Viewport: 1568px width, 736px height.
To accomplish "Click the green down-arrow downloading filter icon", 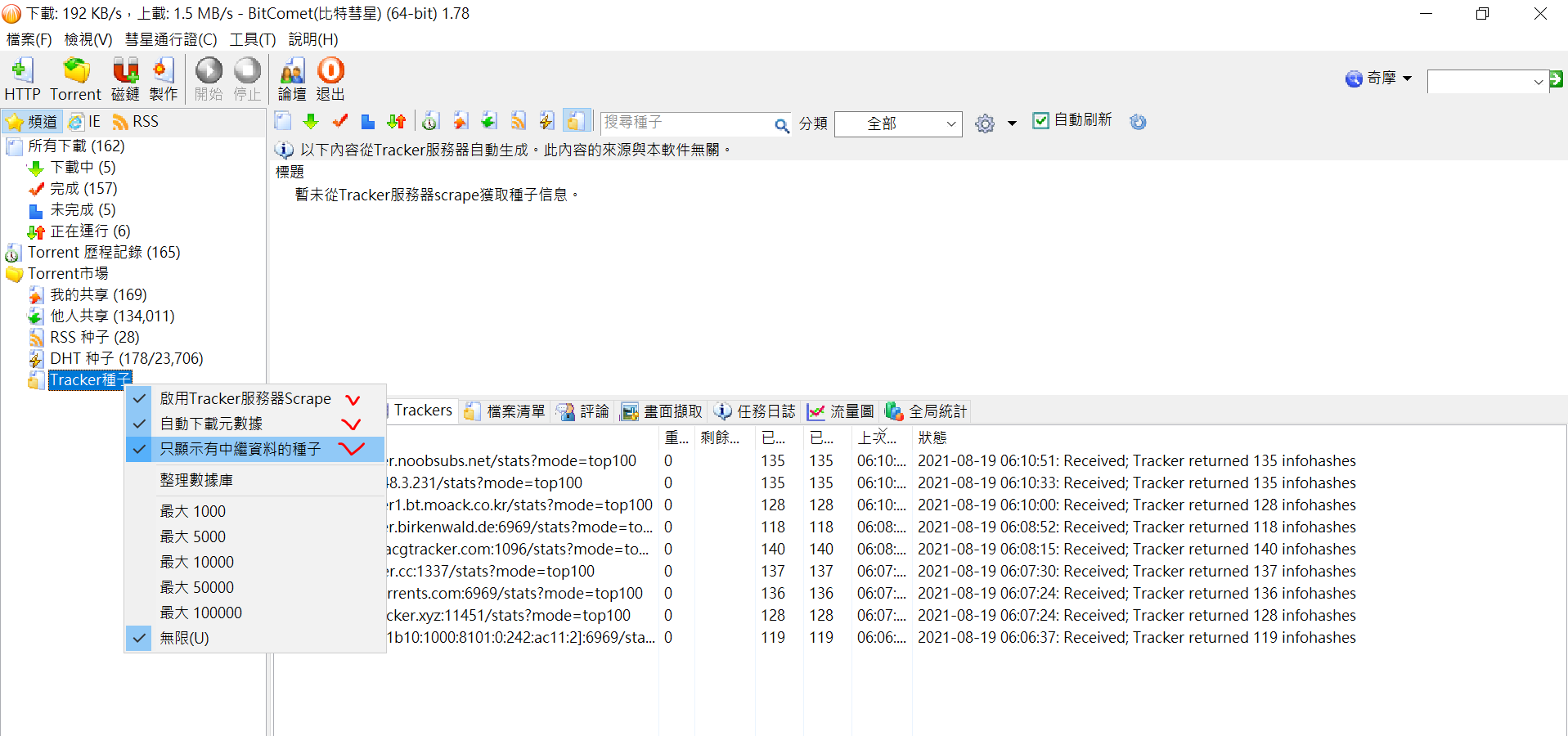I will coord(311,121).
